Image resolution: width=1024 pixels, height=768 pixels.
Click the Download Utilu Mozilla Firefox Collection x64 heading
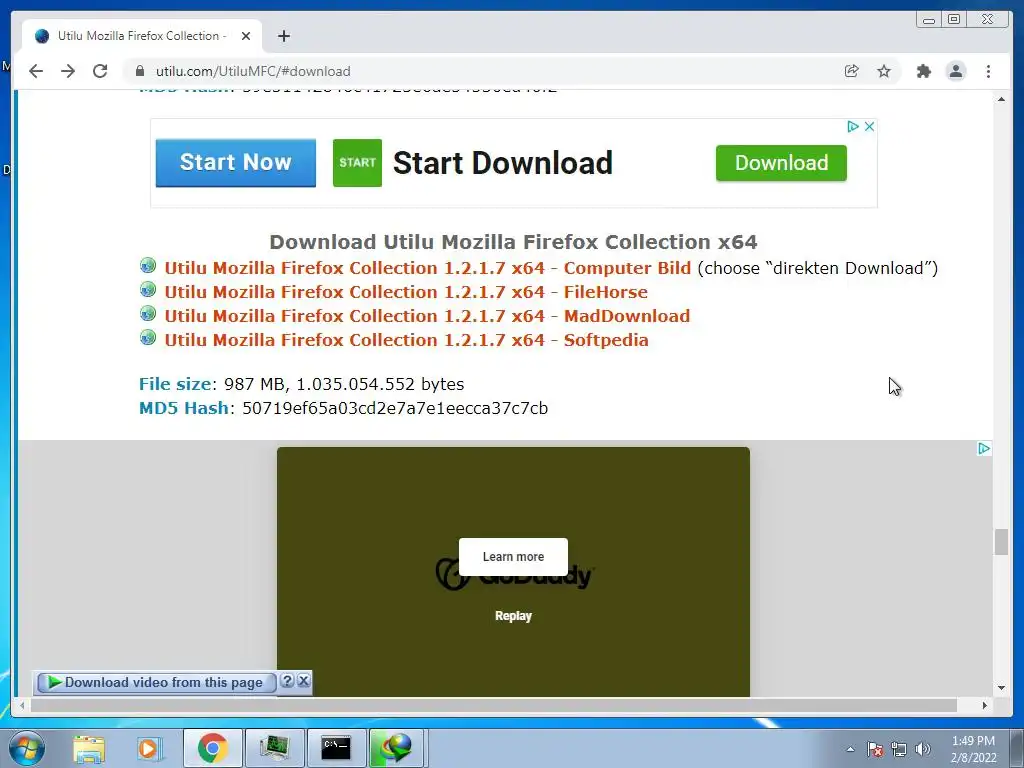coord(513,242)
